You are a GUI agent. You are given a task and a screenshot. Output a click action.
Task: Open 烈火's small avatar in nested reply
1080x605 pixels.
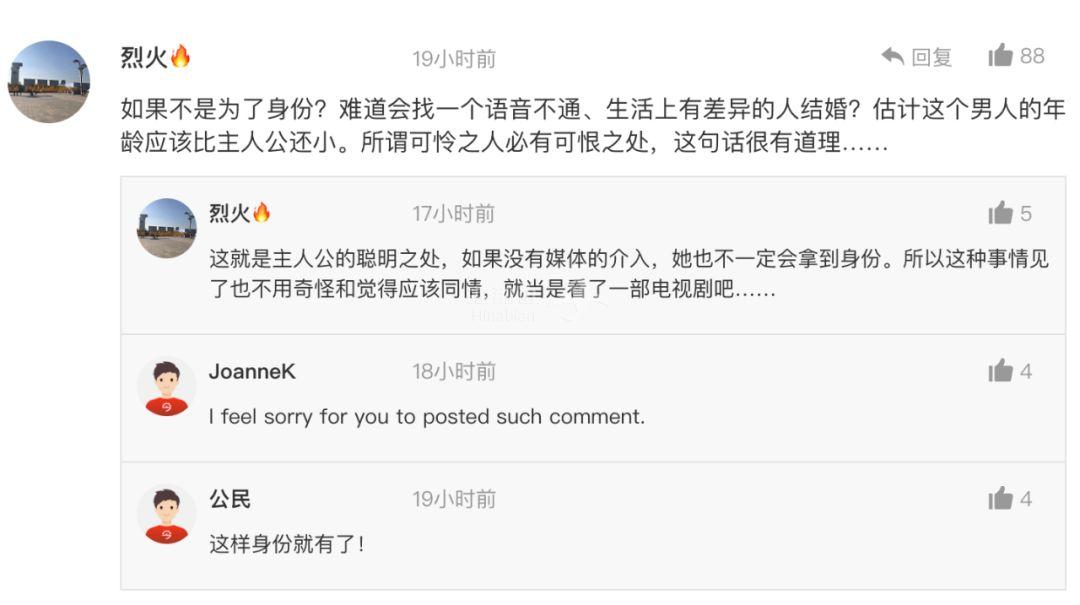(167, 228)
